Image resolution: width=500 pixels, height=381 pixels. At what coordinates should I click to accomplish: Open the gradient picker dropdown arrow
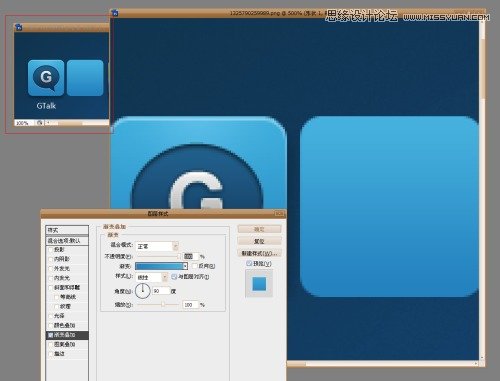coord(185,266)
